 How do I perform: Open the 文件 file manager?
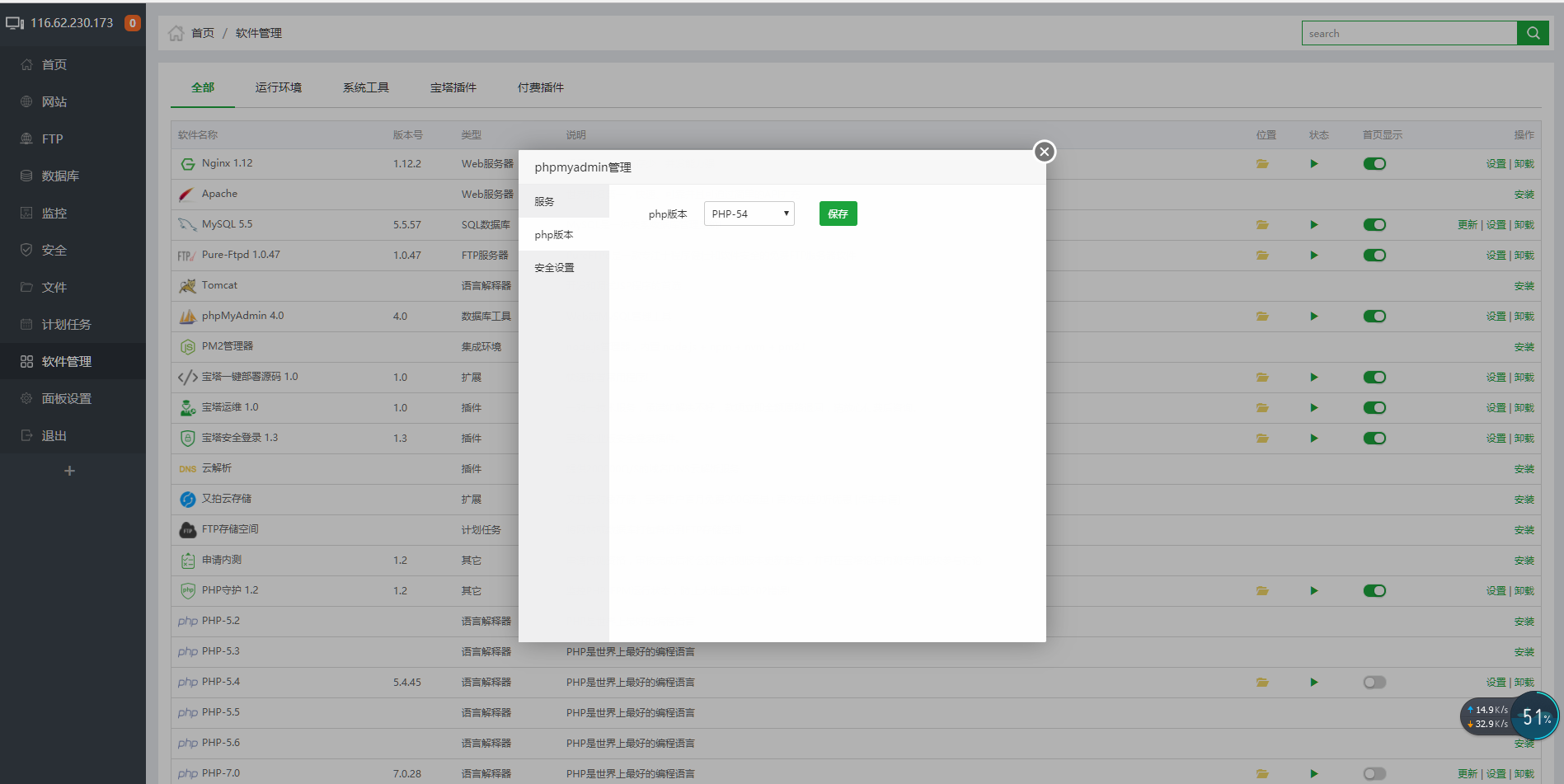tap(53, 286)
